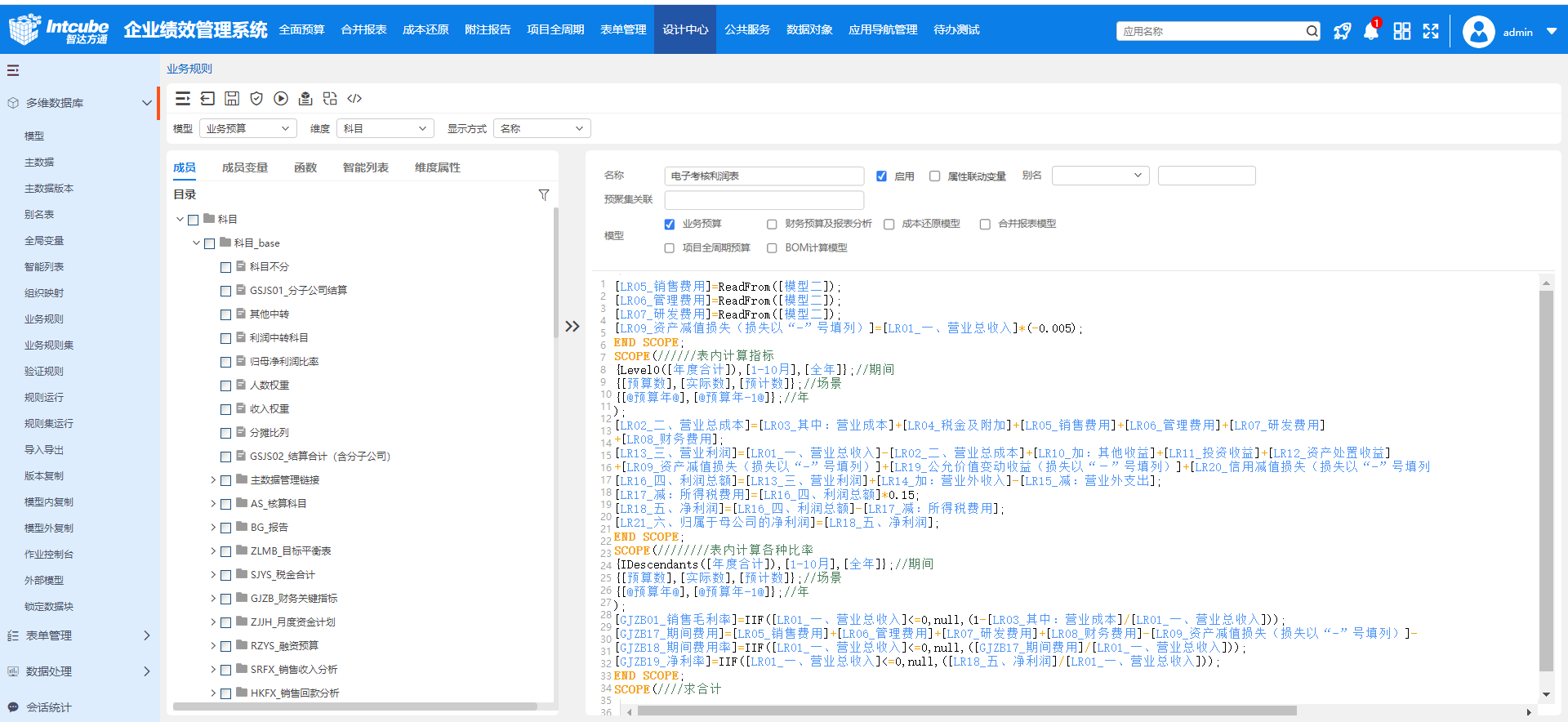The height and width of the screenshot is (722, 1568).
Task: Click the save icon in the rule toolbar
Action: (x=232, y=99)
